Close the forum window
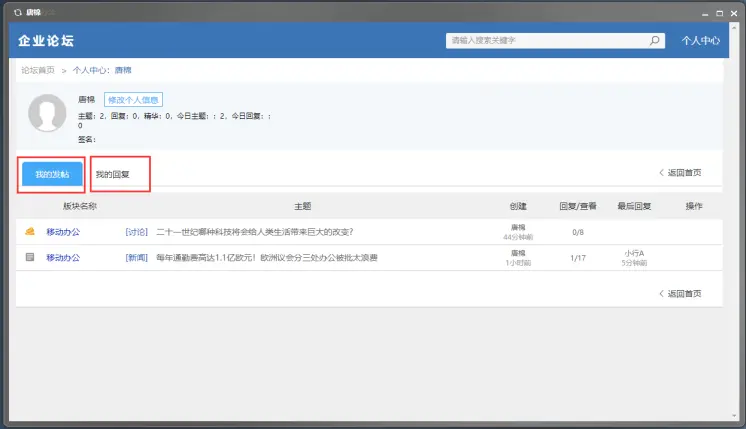Screen dimensions: 746x429 [734, 13]
